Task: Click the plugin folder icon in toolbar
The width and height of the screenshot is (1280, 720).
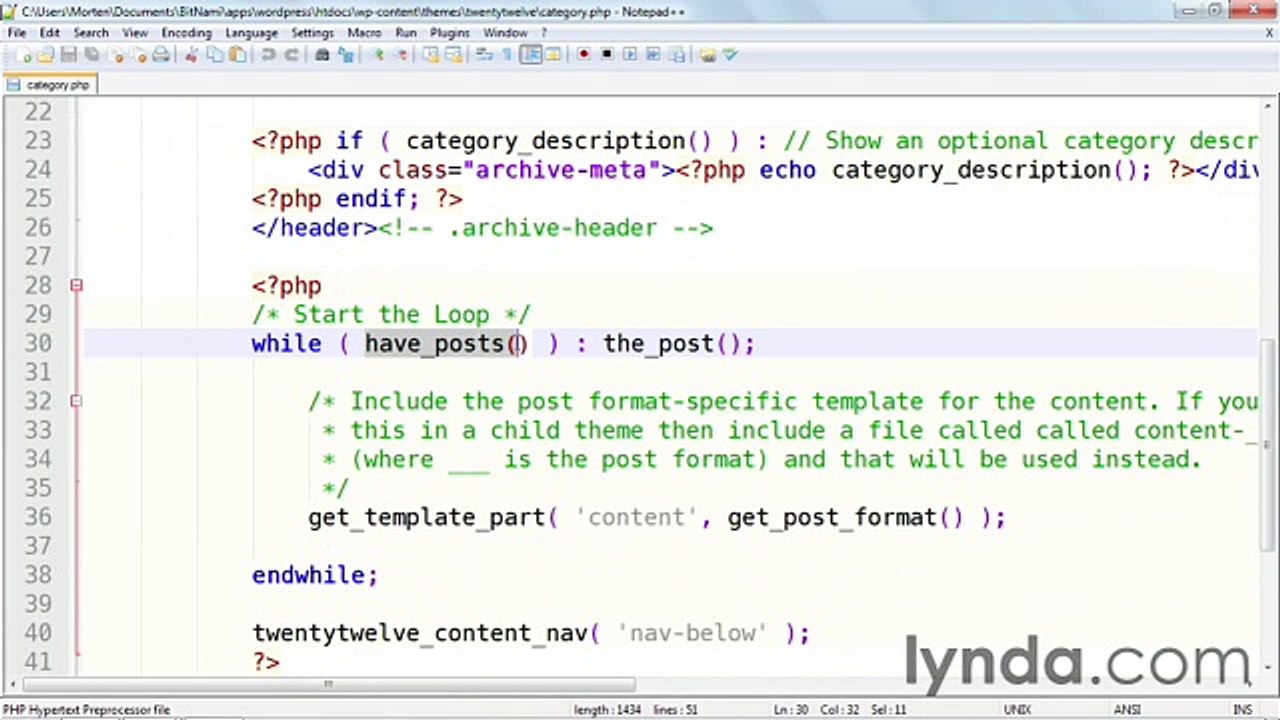Action: pos(707,55)
